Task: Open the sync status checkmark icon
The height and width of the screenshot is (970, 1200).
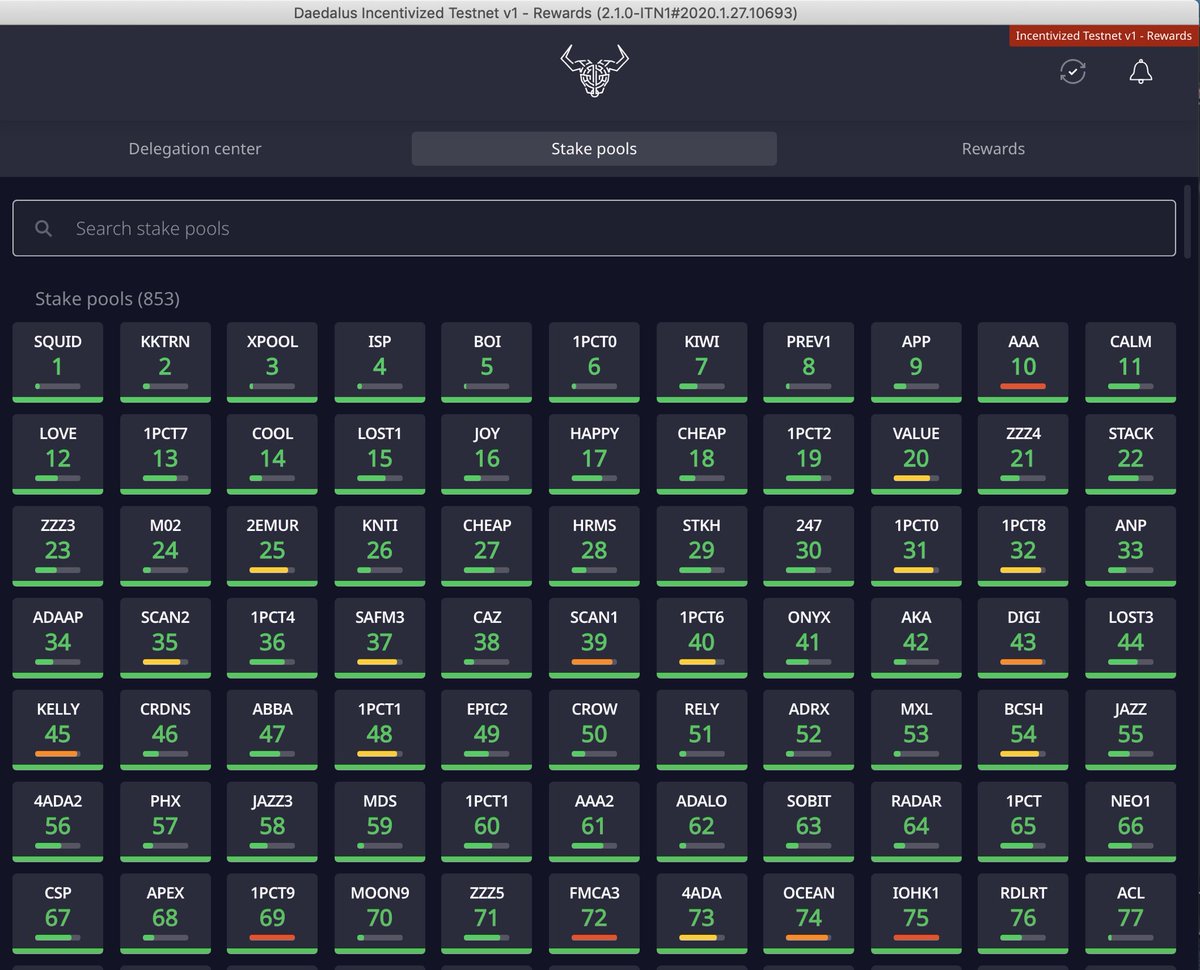Action: pos(1073,72)
